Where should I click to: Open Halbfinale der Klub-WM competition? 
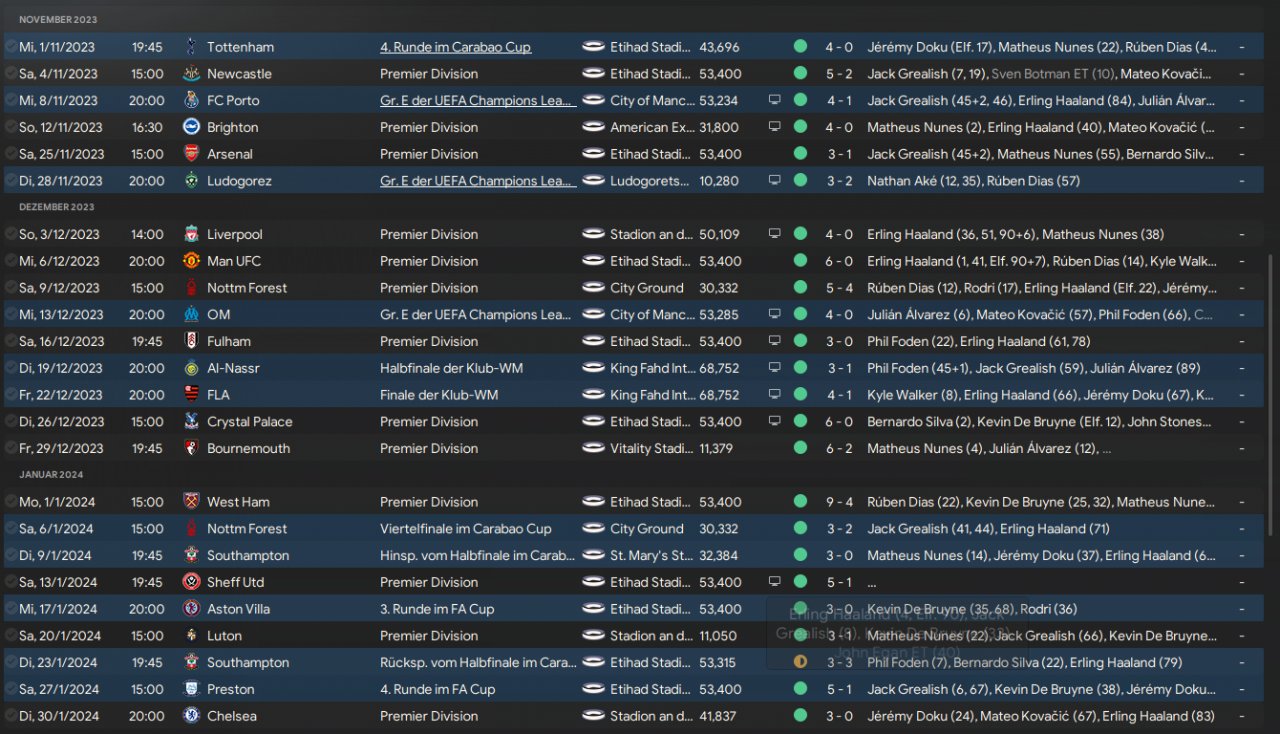451,368
